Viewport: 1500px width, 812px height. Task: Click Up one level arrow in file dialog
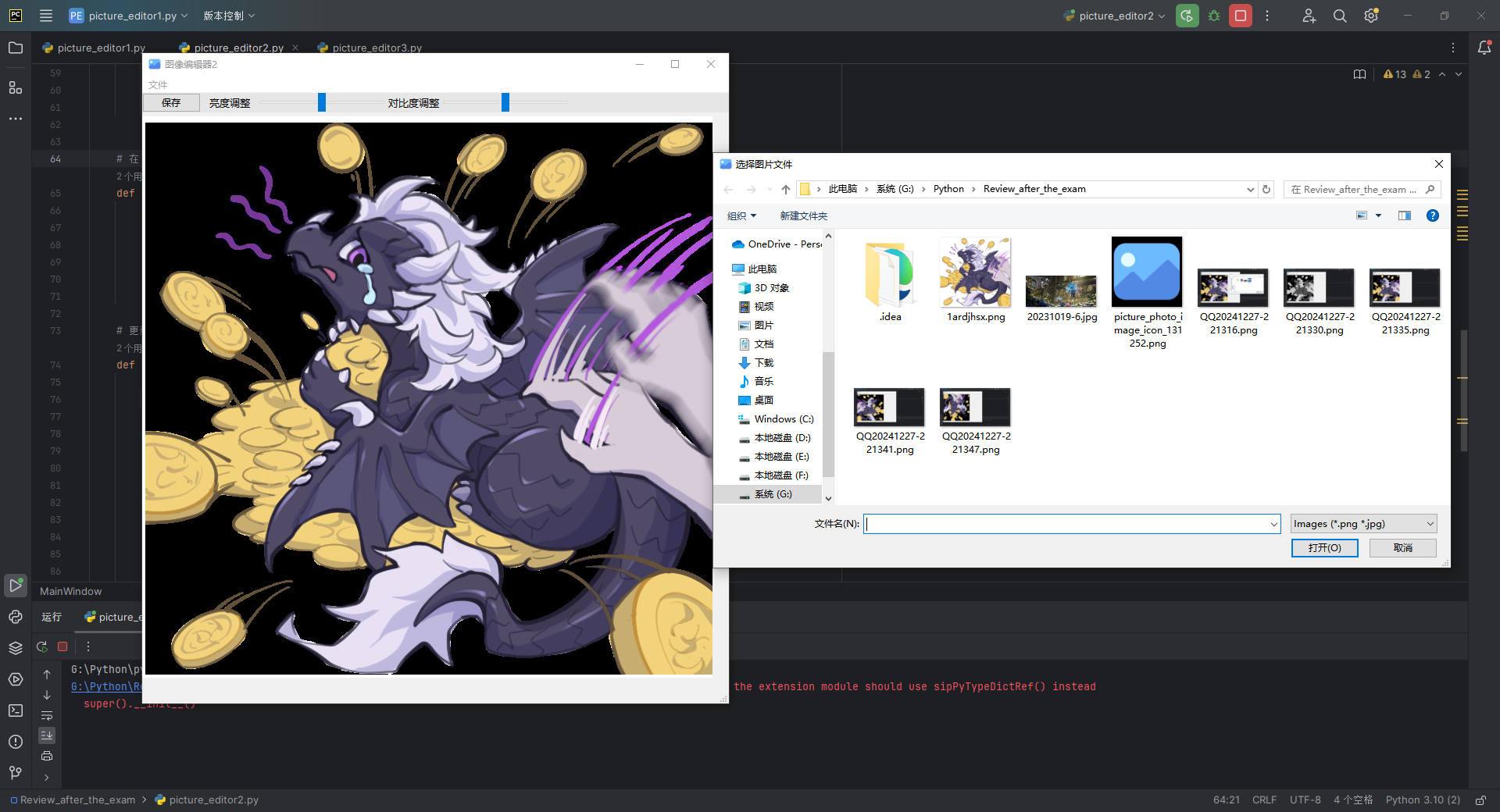click(x=786, y=189)
